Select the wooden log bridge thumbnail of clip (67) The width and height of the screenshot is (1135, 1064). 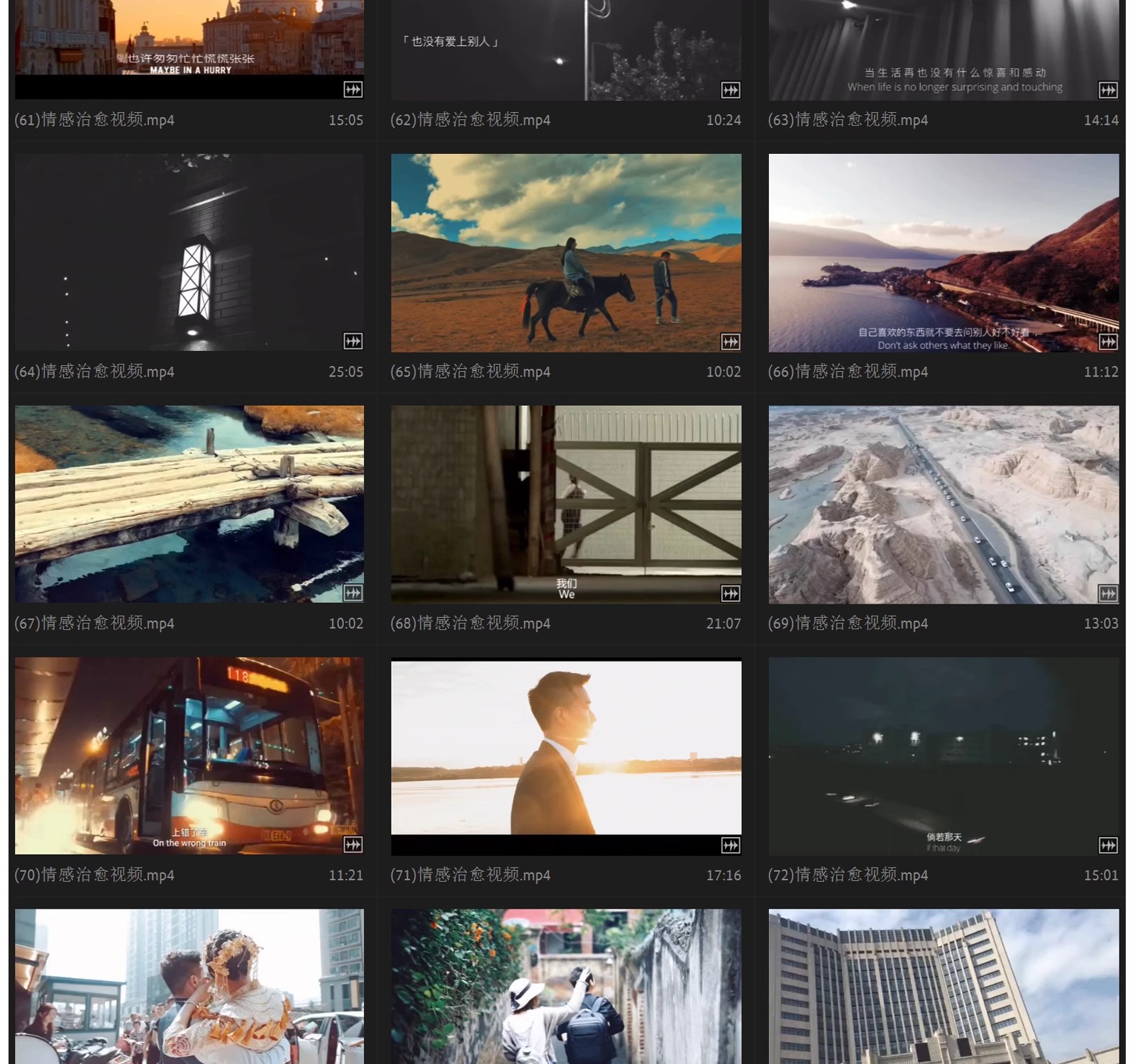point(189,504)
